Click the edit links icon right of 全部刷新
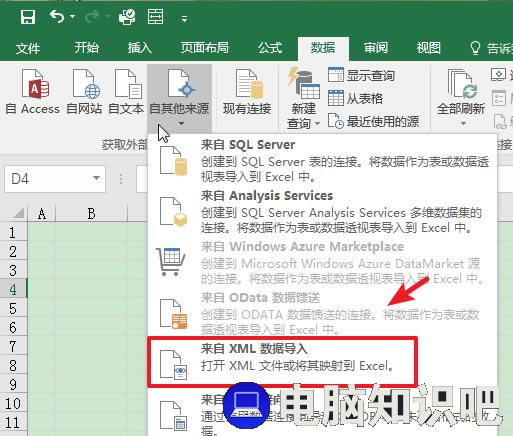The width and height of the screenshot is (513, 436). click(500, 121)
